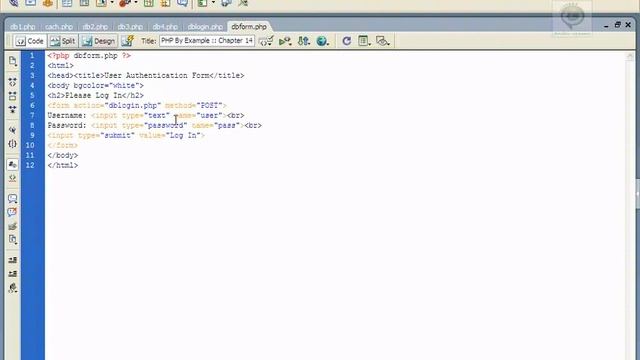Open the View Options menu
Viewport: 640px width, 360px height.
point(364,41)
